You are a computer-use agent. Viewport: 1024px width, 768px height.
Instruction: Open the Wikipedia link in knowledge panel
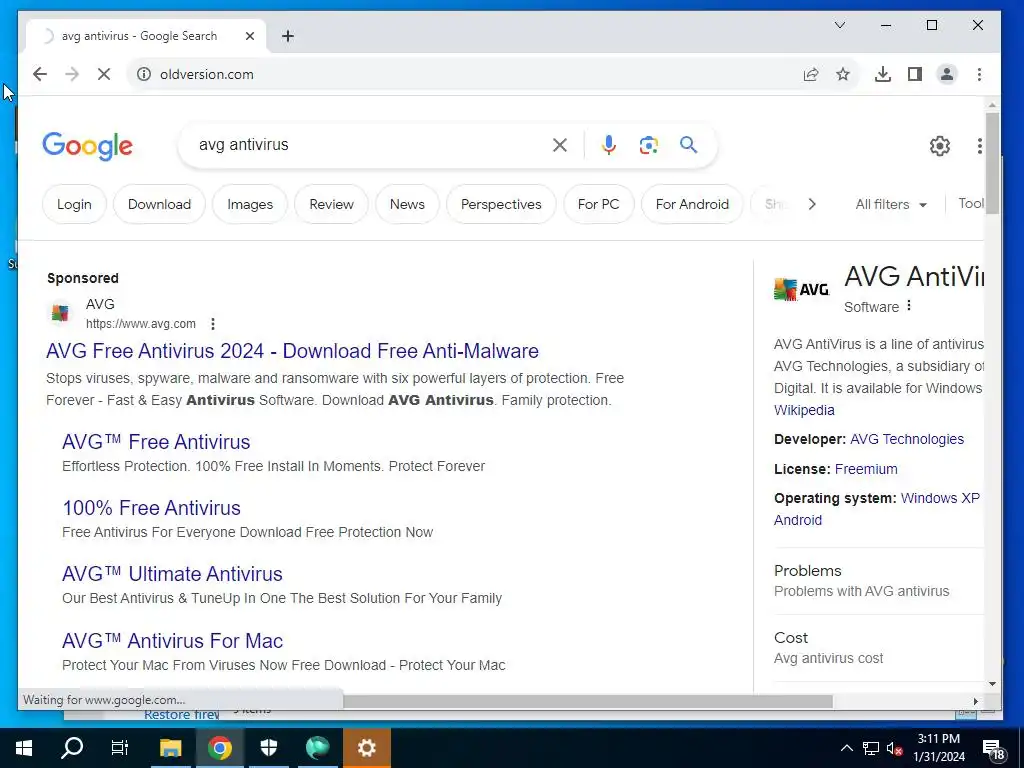804,410
